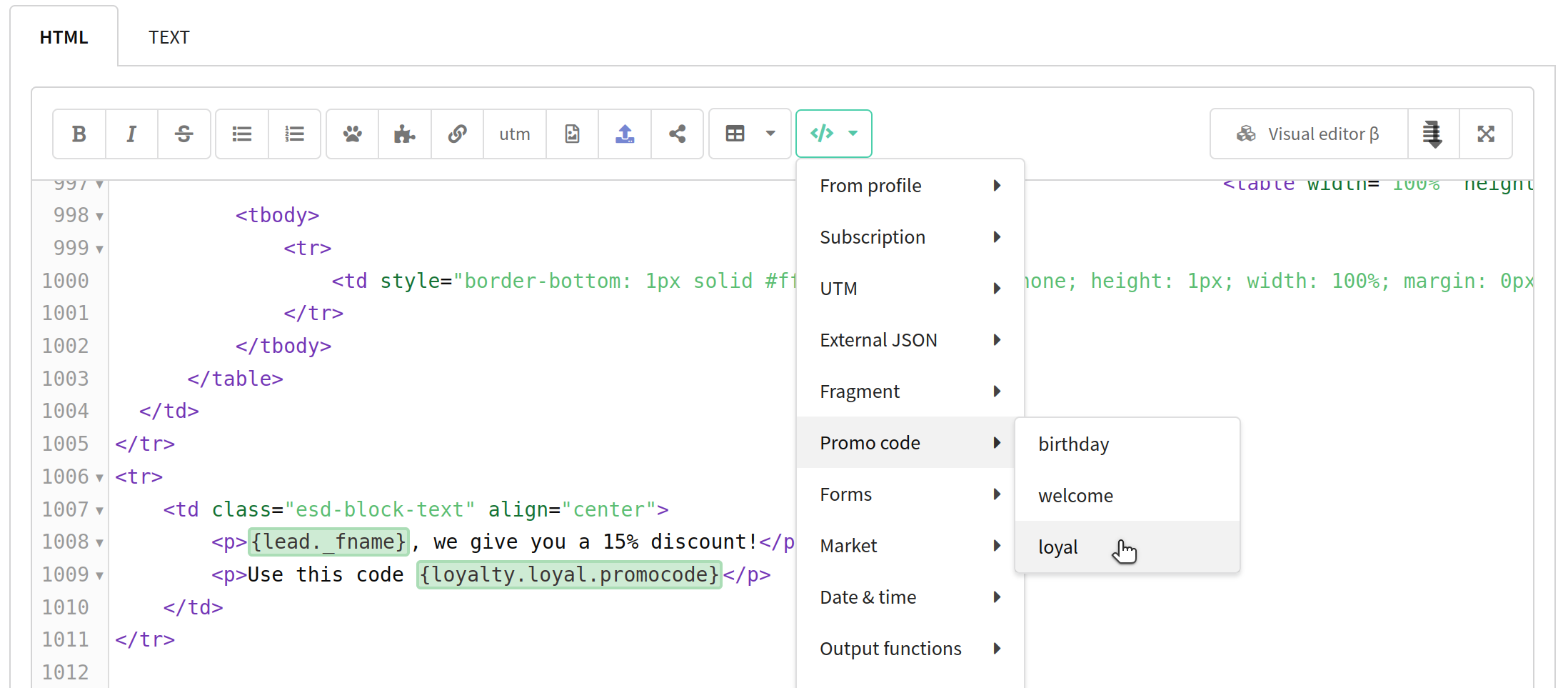The width and height of the screenshot is (1568, 688).
Task: Choose the birthday promo code
Action: (1127, 444)
